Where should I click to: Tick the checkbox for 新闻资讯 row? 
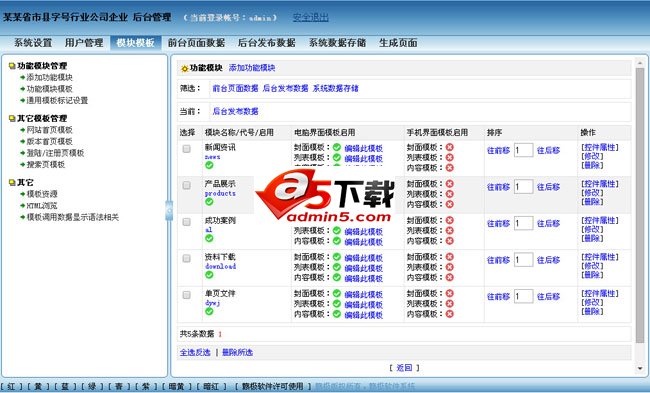[187, 148]
